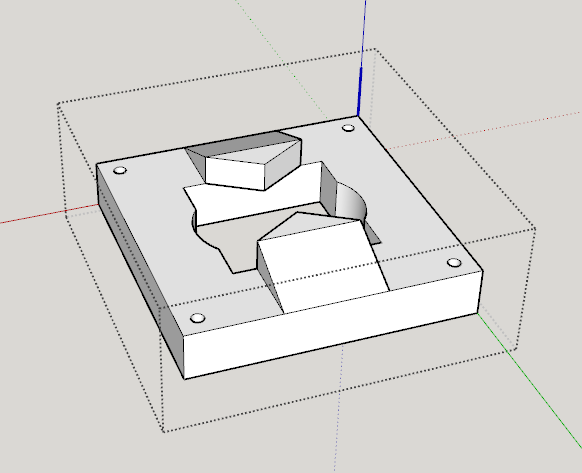This screenshot has width=582, height=473.
Task: Select the mounting hole nearest the blue axis
Action: (x=348, y=128)
